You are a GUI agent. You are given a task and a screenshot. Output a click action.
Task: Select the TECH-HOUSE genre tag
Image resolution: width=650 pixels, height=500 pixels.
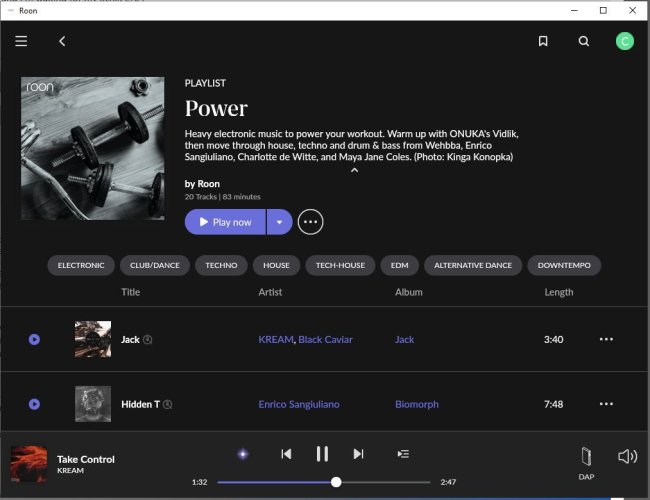tap(340, 265)
